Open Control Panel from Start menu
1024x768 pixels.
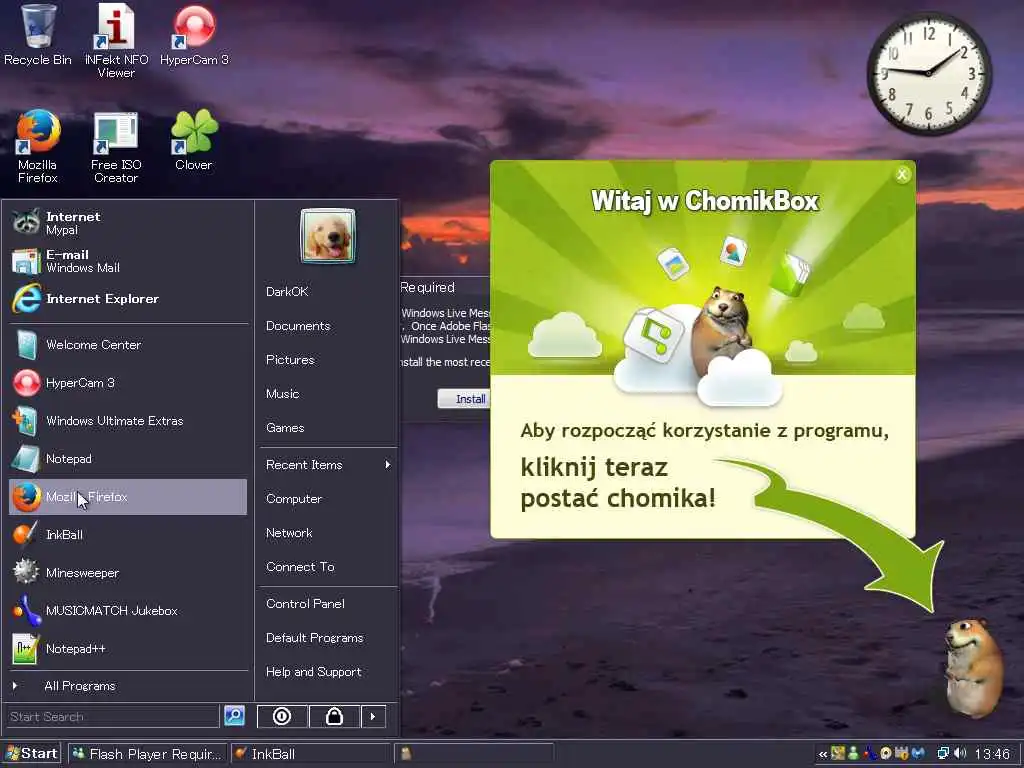[x=327, y=604]
